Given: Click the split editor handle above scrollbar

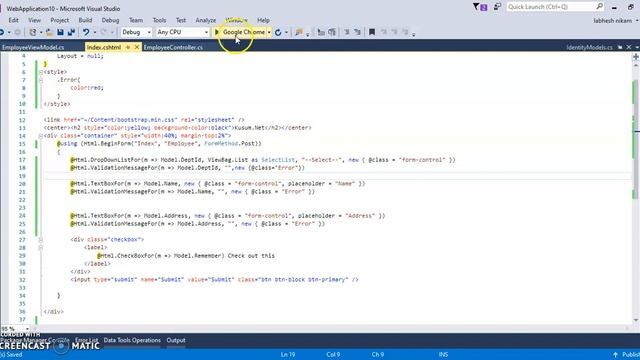Looking at the screenshot, I should point(636,57).
